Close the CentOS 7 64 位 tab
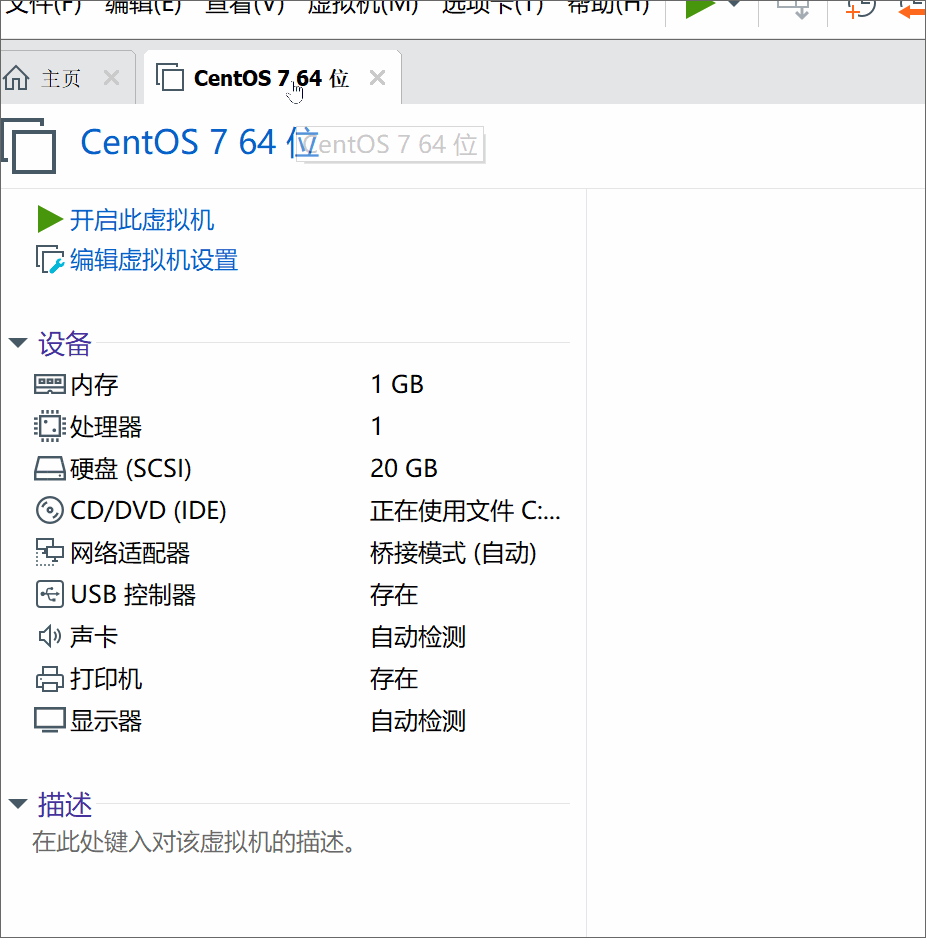Viewport: 926px width, 938px height. click(377, 78)
